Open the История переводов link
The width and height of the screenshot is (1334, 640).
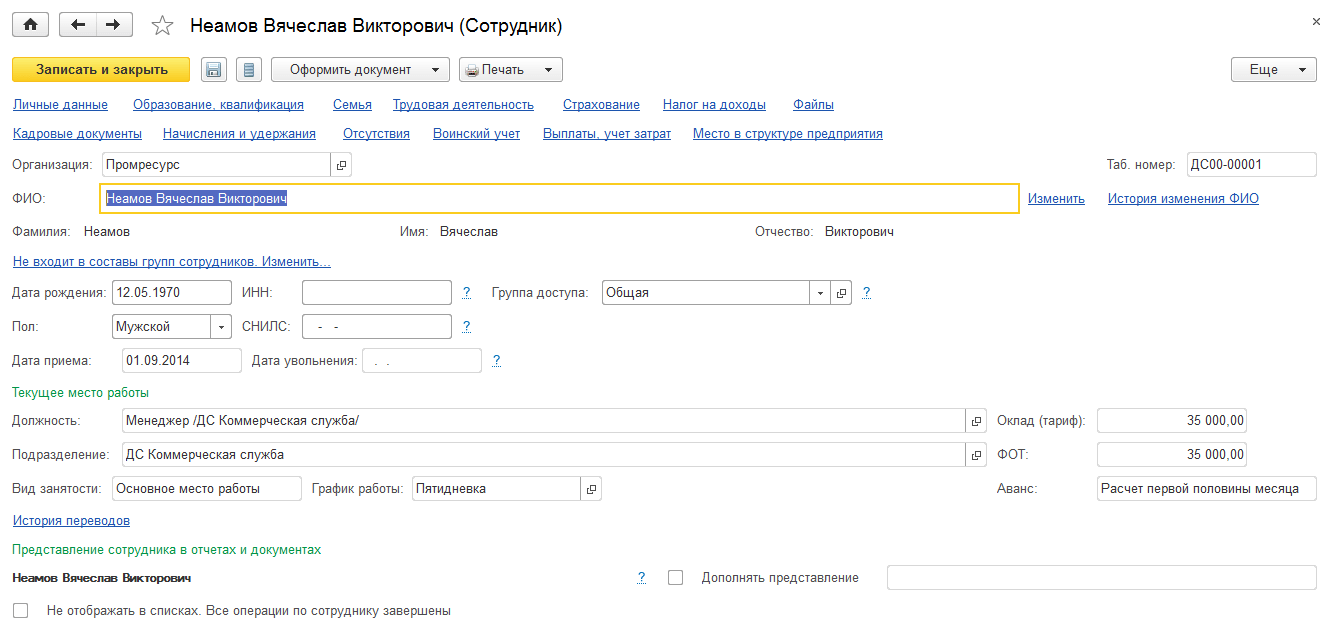point(71,521)
